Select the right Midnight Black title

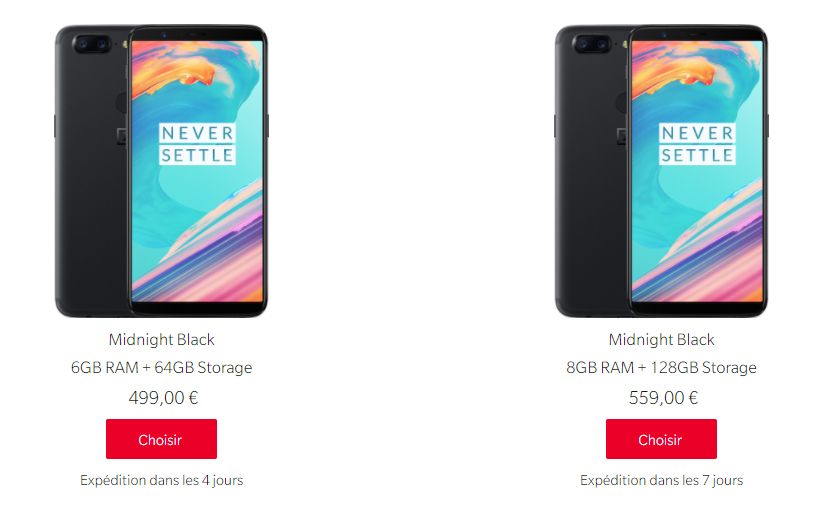coord(662,339)
